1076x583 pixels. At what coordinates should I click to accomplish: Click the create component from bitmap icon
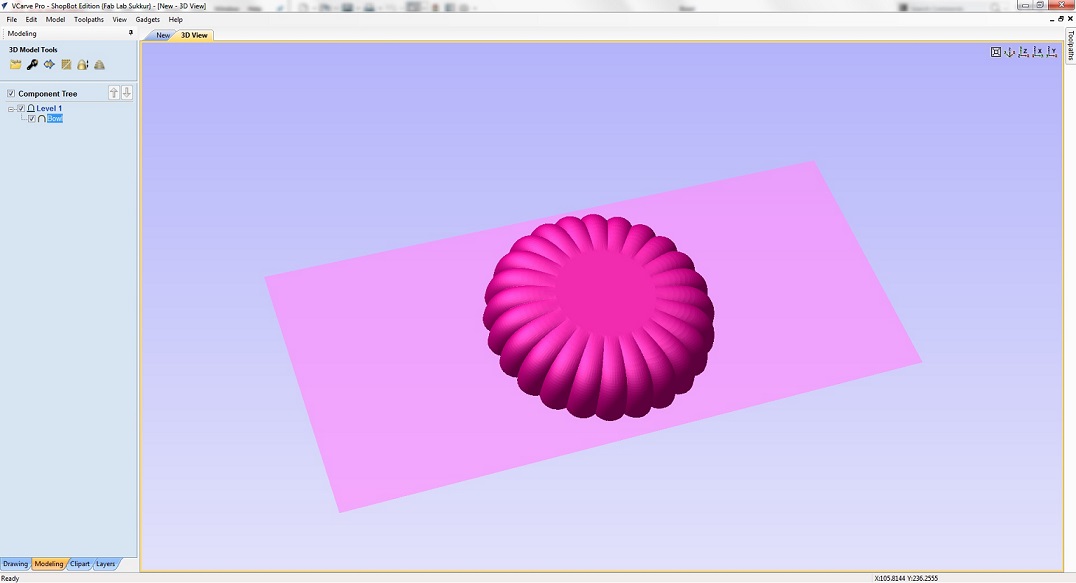pos(67,64)
